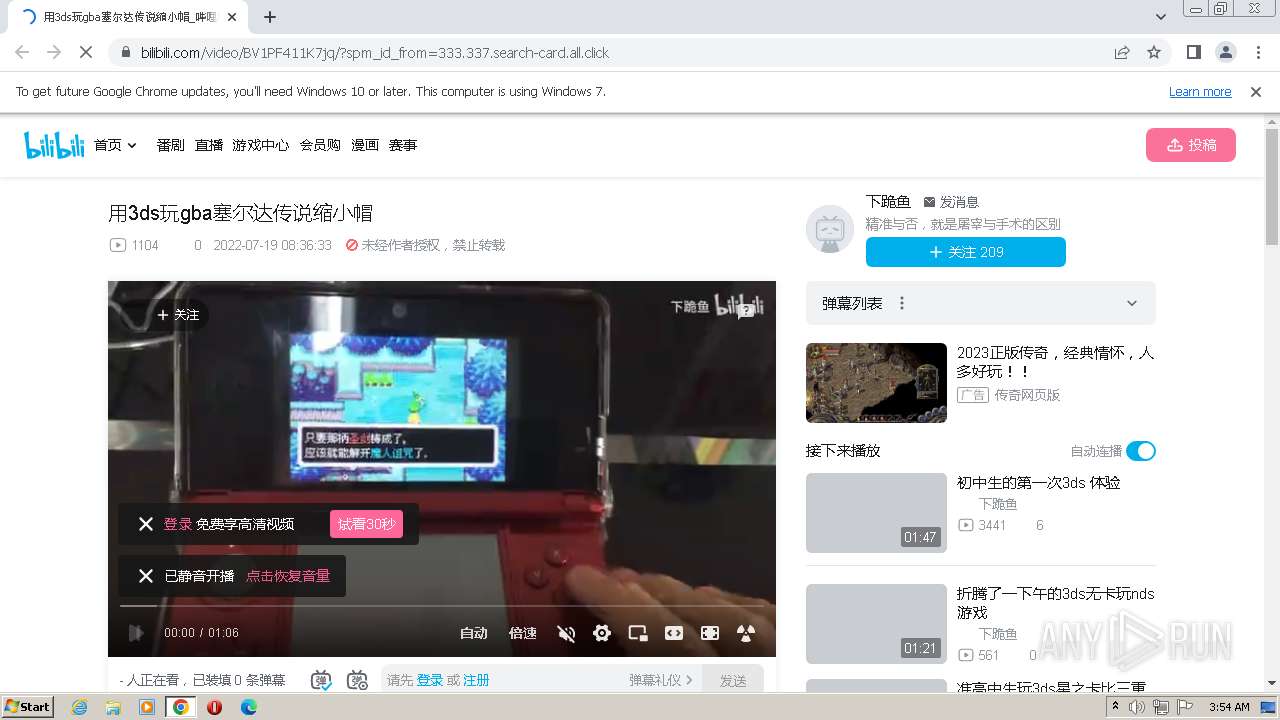Image resolution: width=1280 pixels, height=720 pixels.
Task: Open thumbnail of 01:21 video
Action: 876,624
